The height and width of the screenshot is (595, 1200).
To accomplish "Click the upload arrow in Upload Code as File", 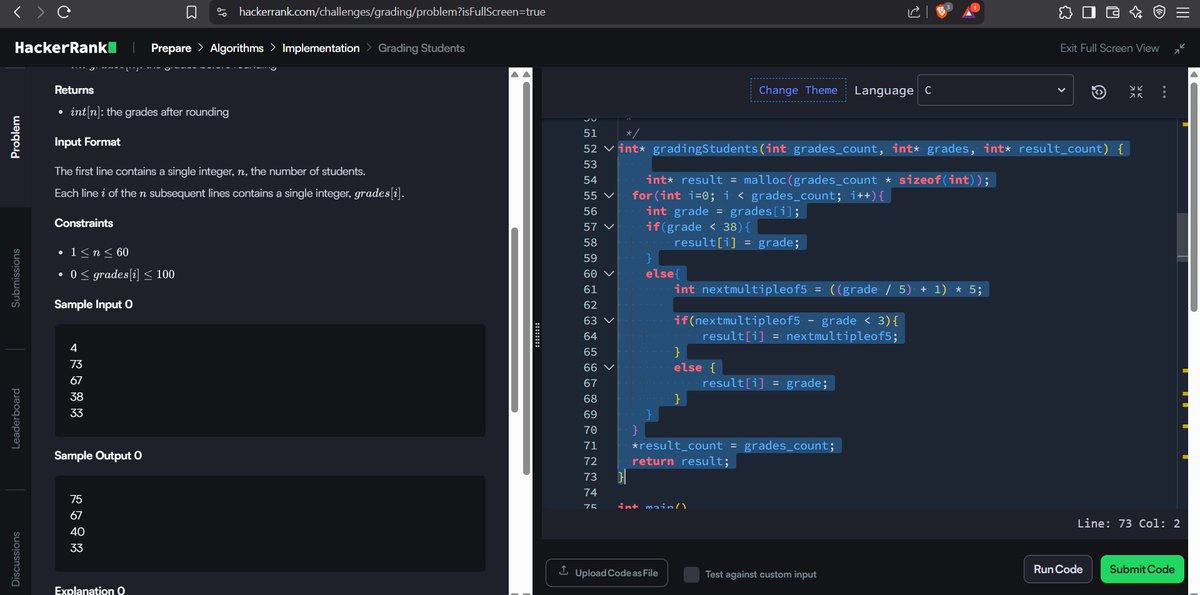I will point(564,572).
